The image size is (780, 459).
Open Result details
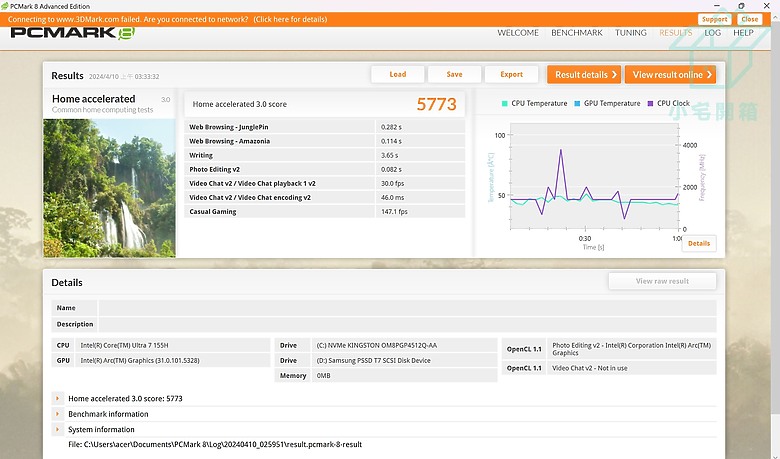click(x=584, y=75)
